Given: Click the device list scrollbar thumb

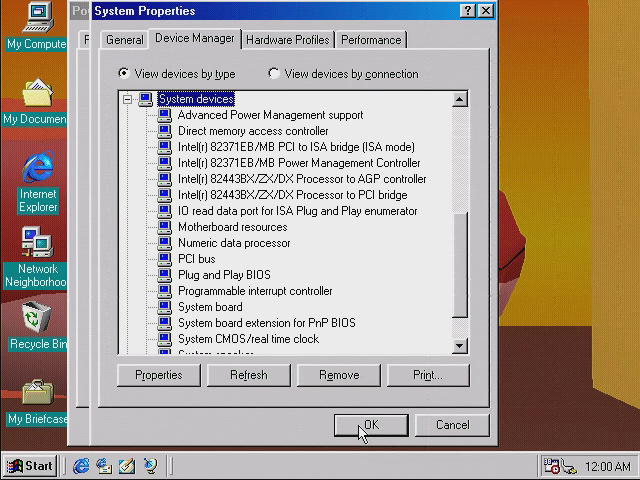Looking at the screenshot, I should (460, 264).
